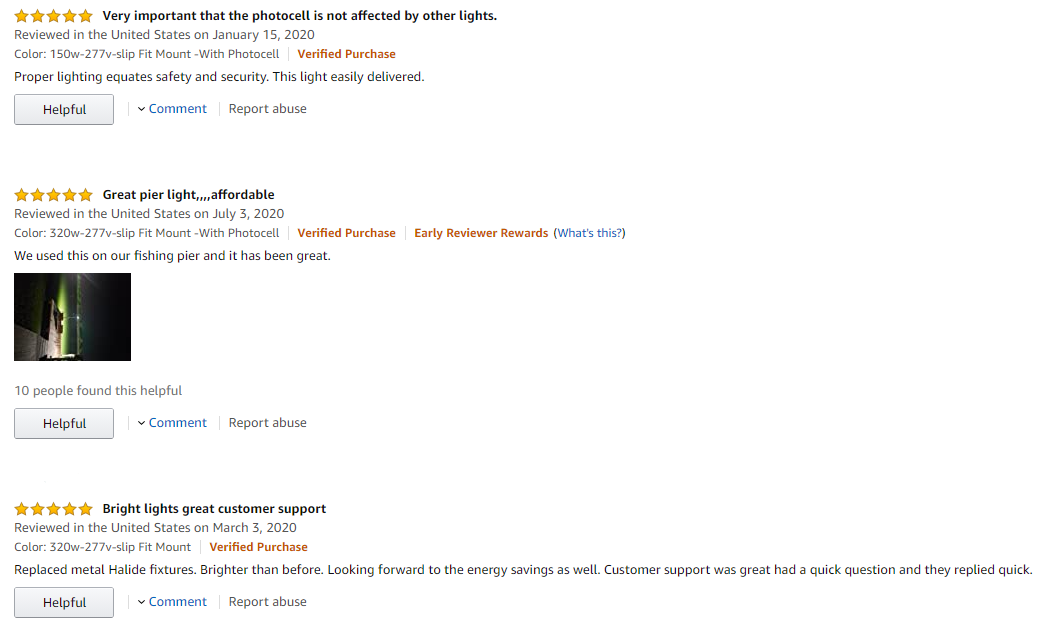Click the Early Reviewer Rewards label

click(x=481, y=233)
